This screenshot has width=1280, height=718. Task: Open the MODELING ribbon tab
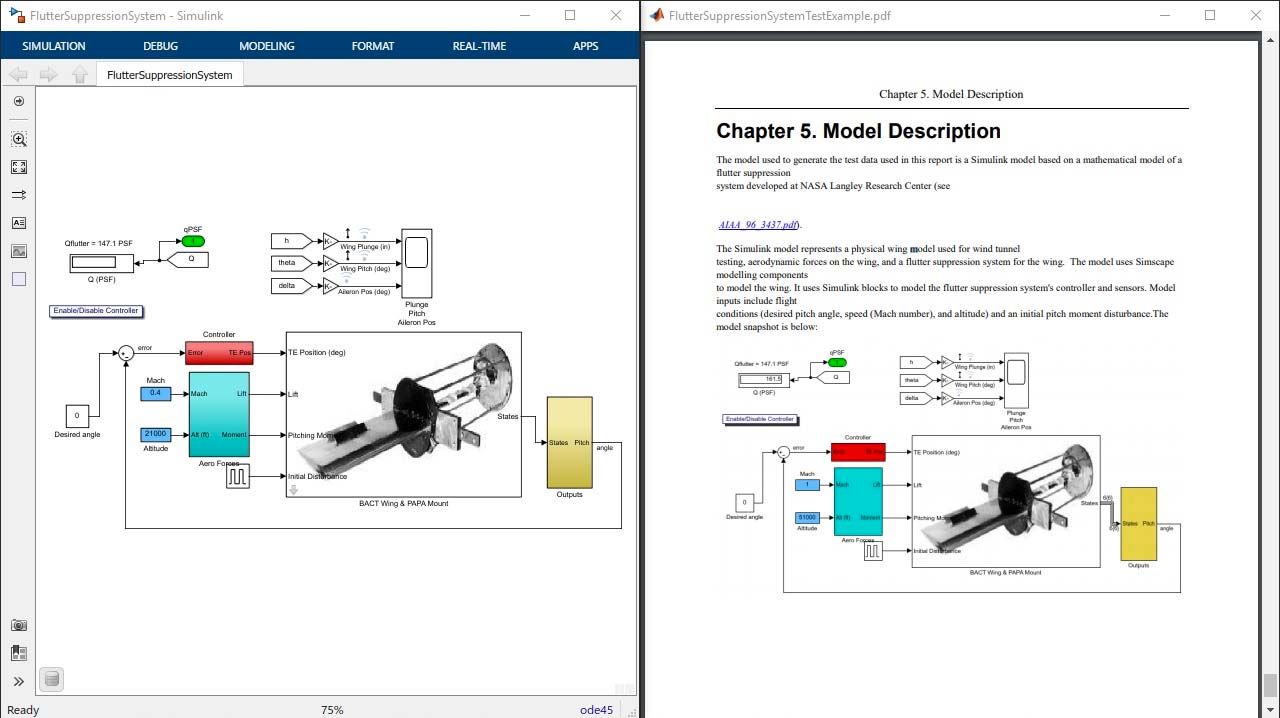tap(266, 46)
